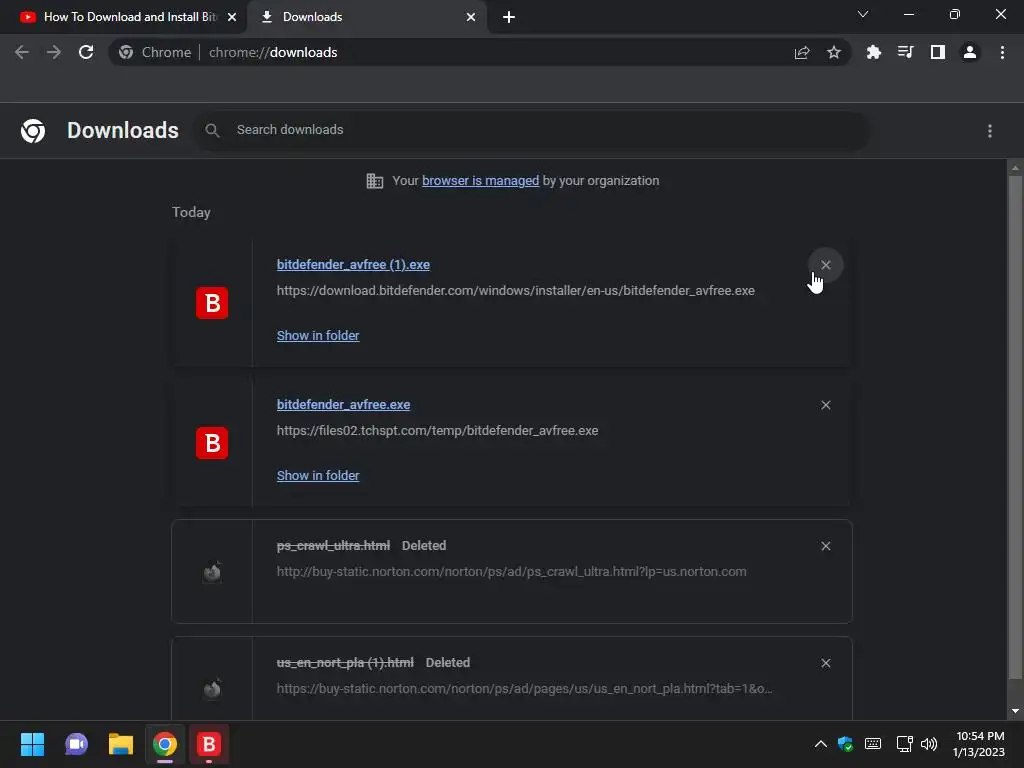1024x768 pixels.
Task: Open the tab search chevron
Action: 863,14
